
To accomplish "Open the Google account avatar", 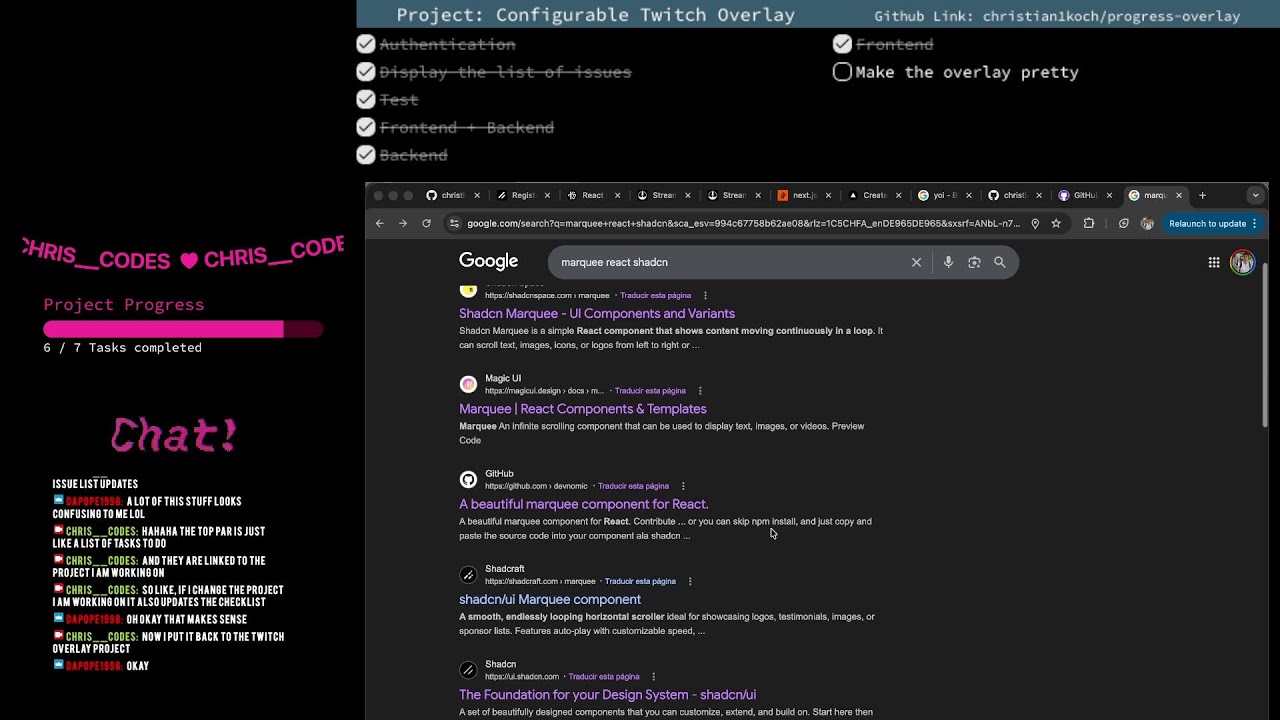I will [1242, 262].
